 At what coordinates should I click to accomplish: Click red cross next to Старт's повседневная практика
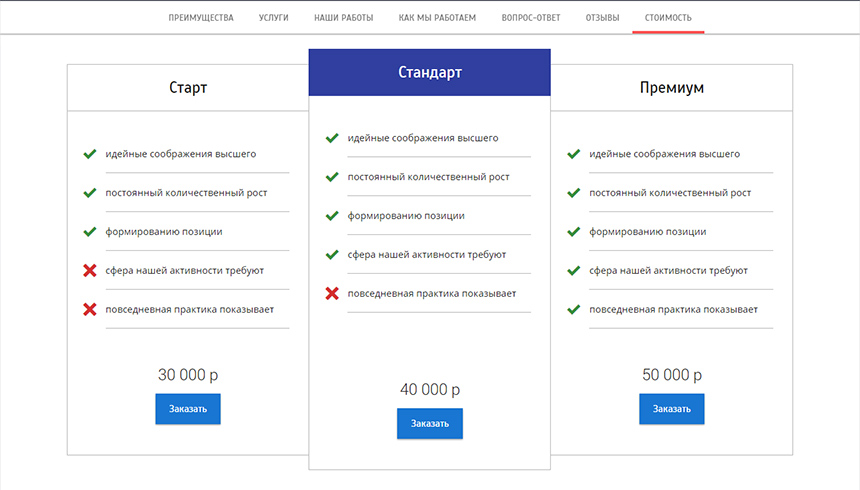(x=89, y=310)
